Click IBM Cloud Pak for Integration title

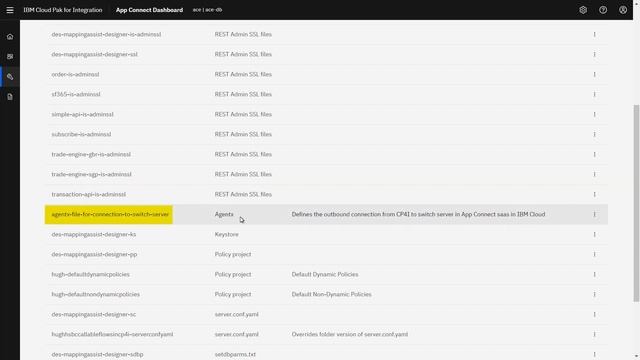click(63, 10)
